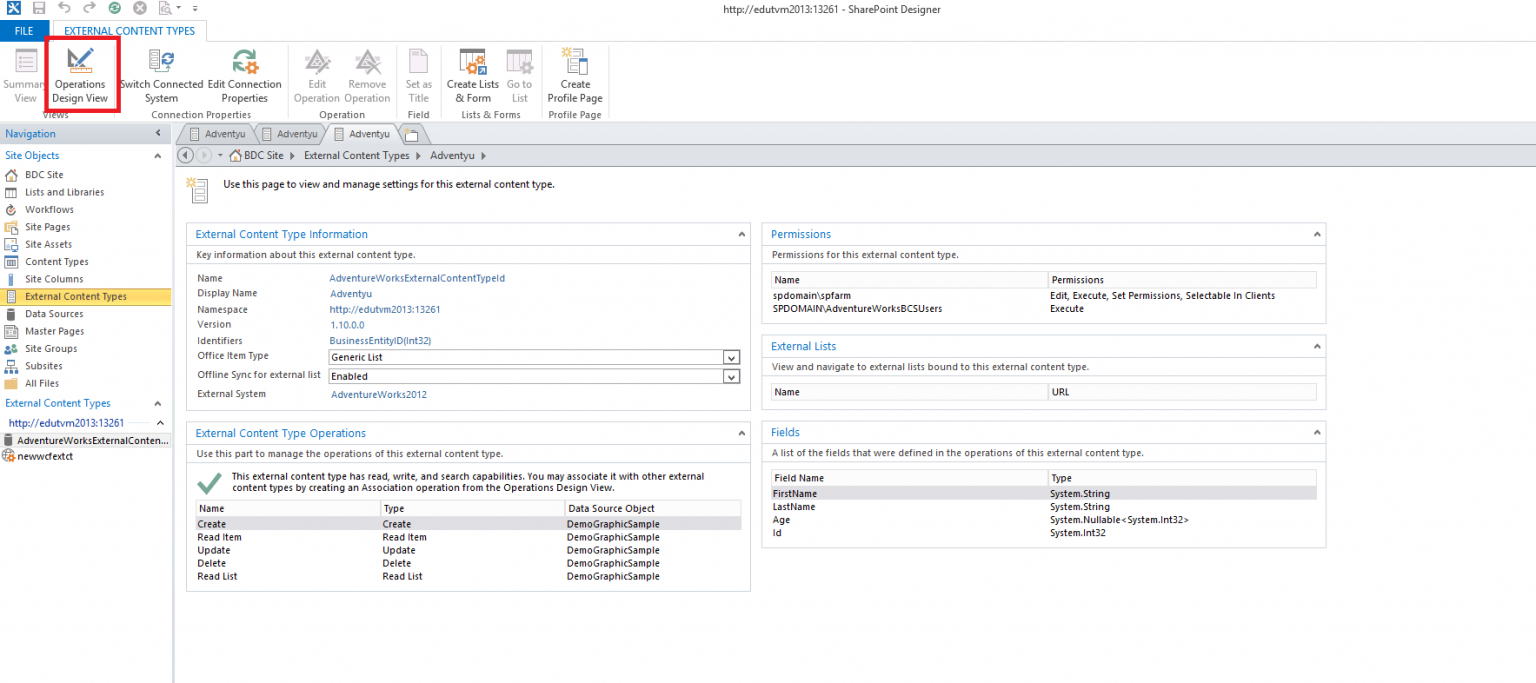Collapse the Permissions section
Image resolution: width=1536 pixels, height=683 pixels.
coord(1317,233)
